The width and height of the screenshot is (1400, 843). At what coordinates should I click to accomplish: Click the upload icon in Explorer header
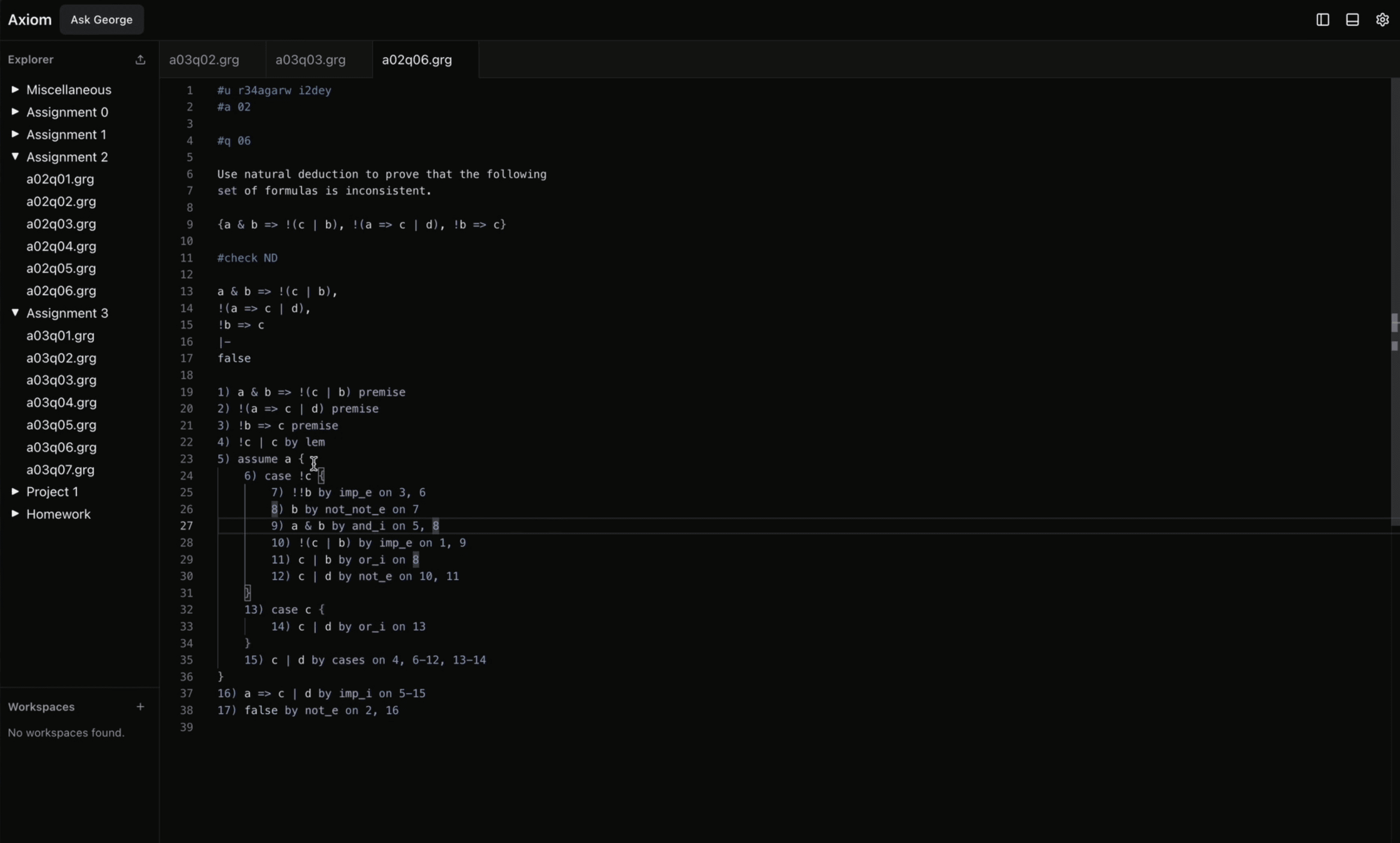coord(140,60)
